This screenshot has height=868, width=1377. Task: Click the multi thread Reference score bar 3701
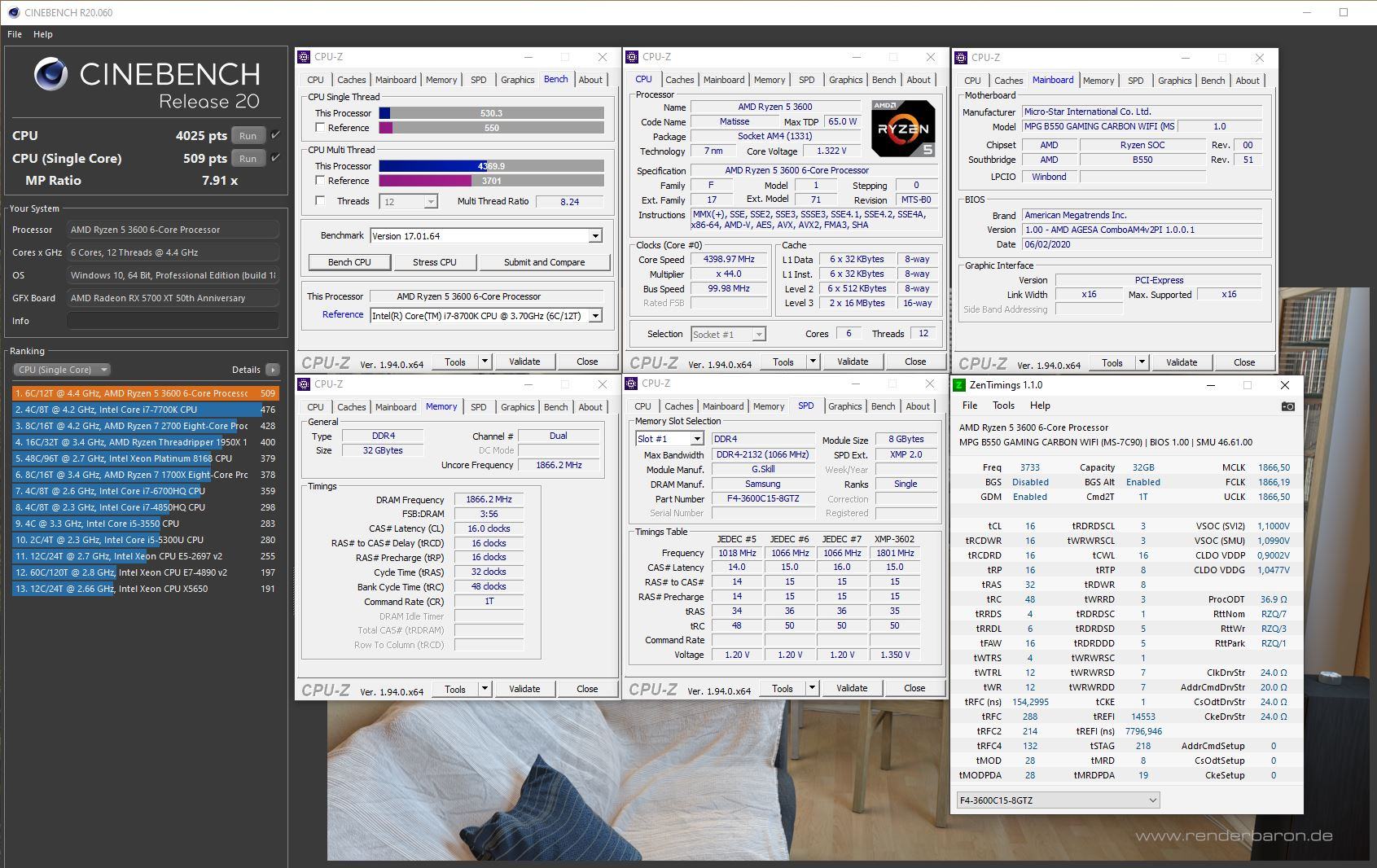click(492, 181)
